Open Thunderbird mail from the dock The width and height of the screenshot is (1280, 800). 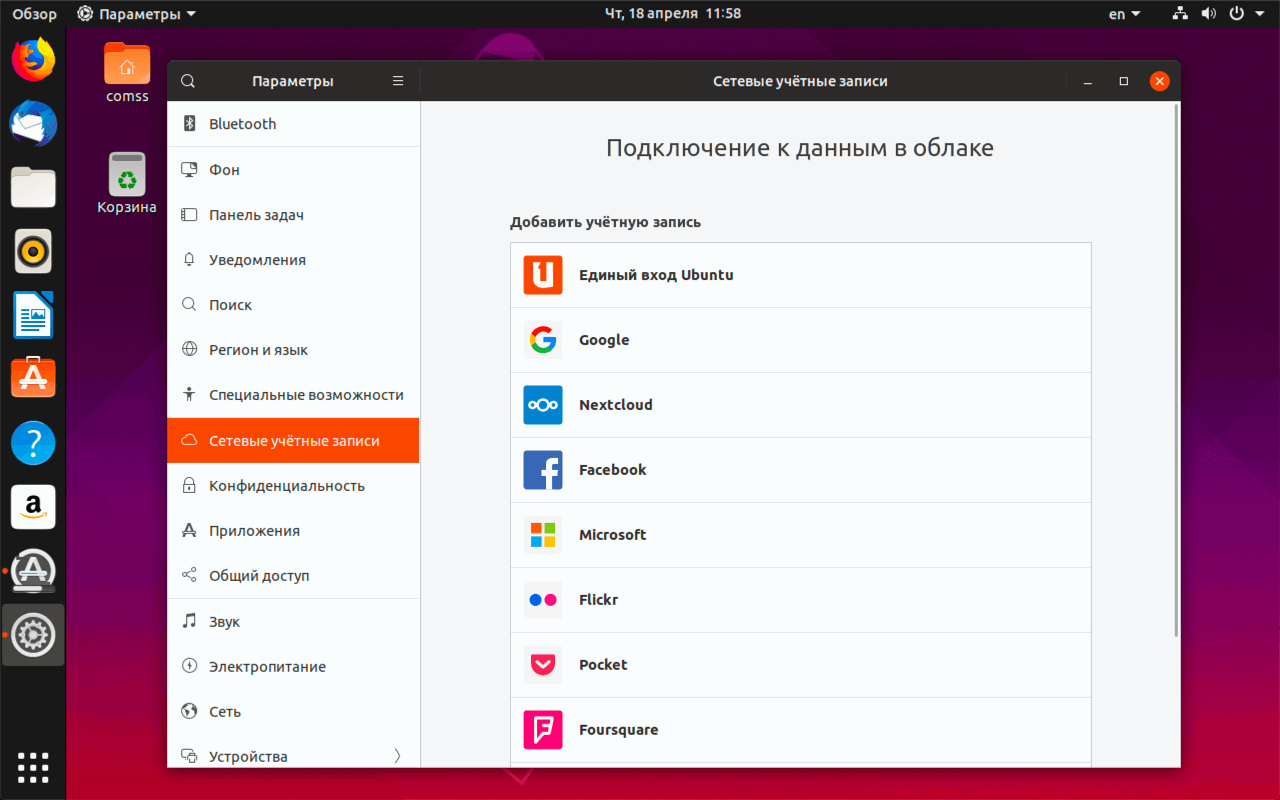tap(33, 124)
